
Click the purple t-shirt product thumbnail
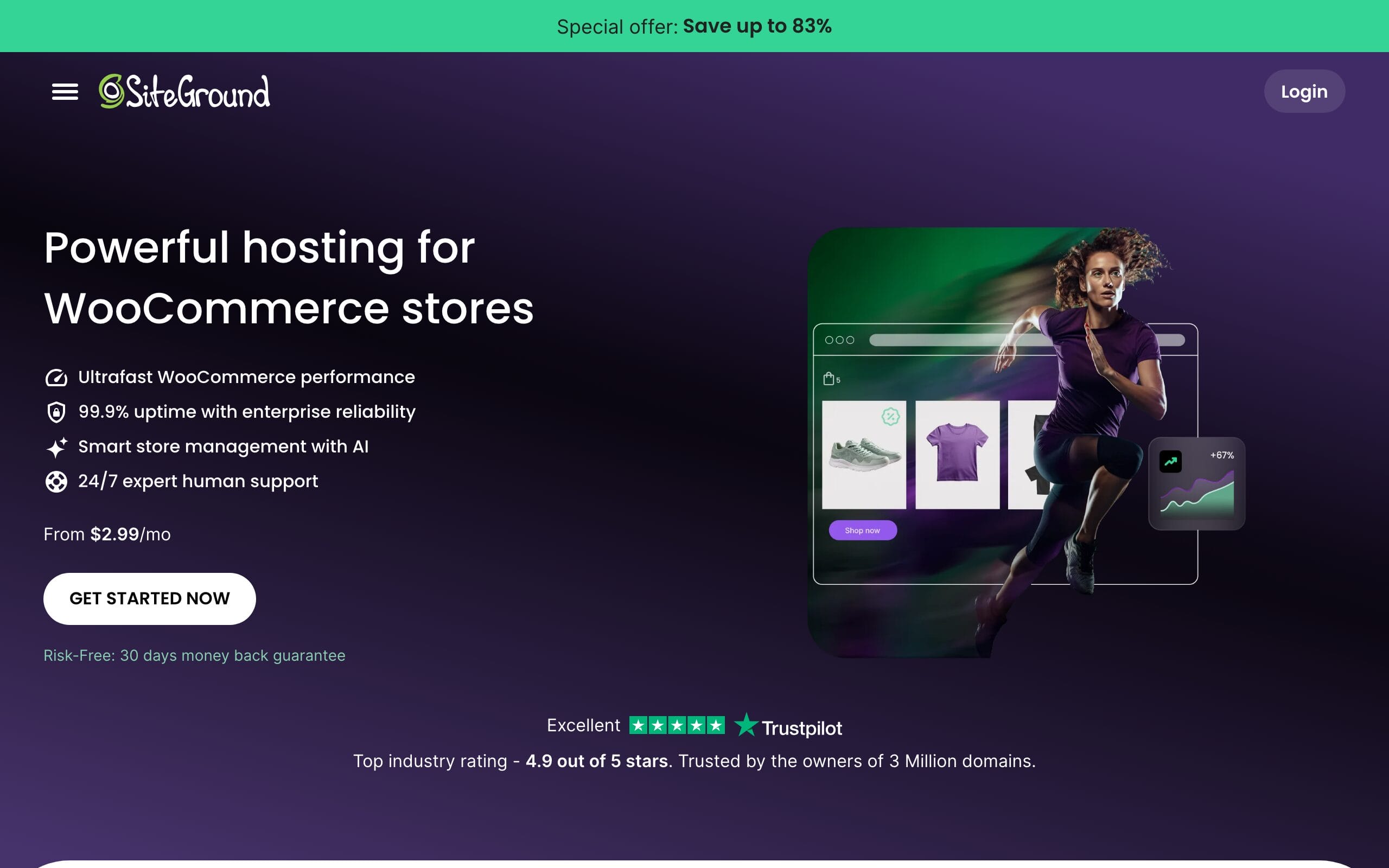[x=957, y=455]
